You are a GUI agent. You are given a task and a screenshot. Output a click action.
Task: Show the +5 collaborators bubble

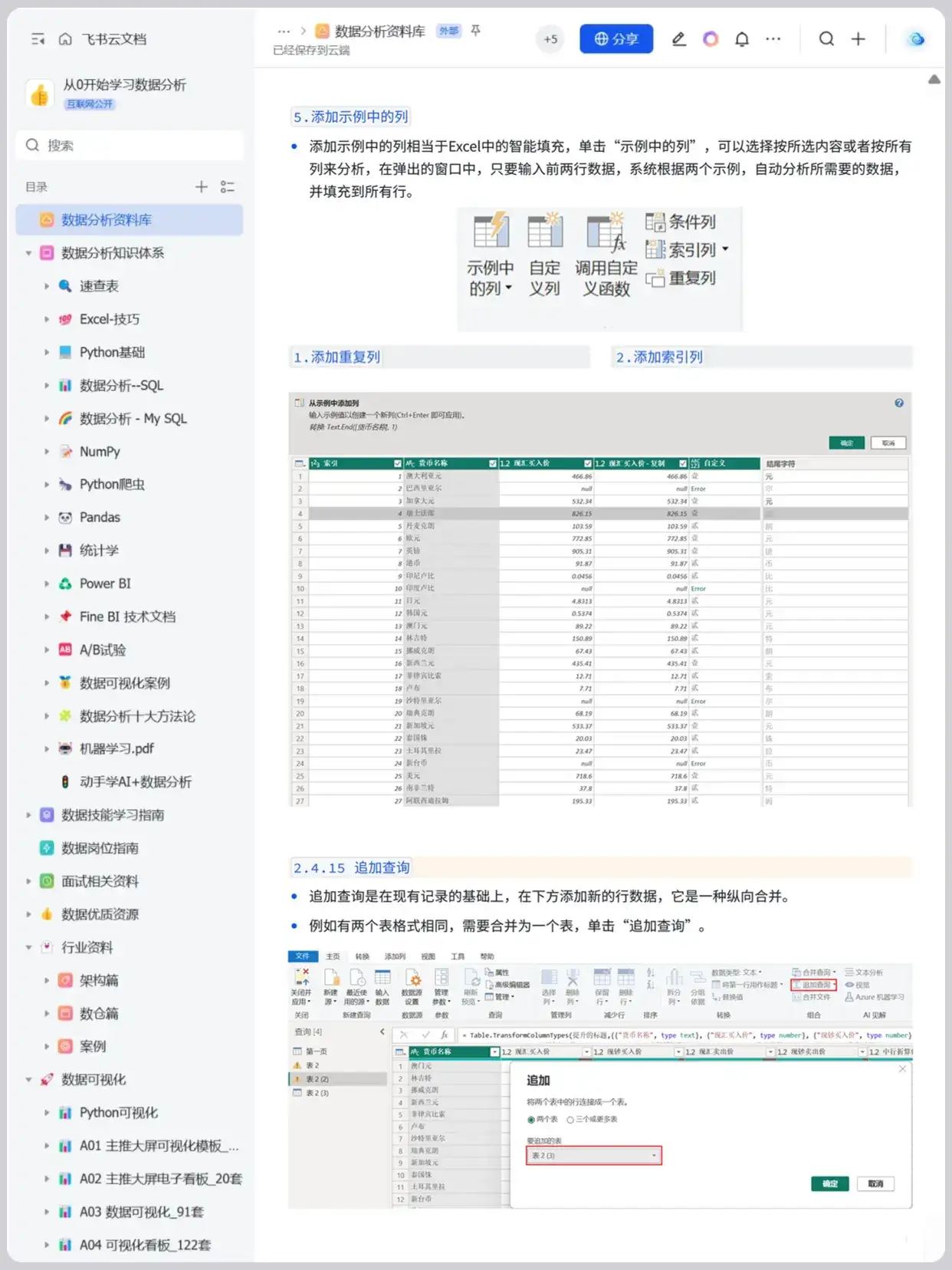[x=550, y=39]
